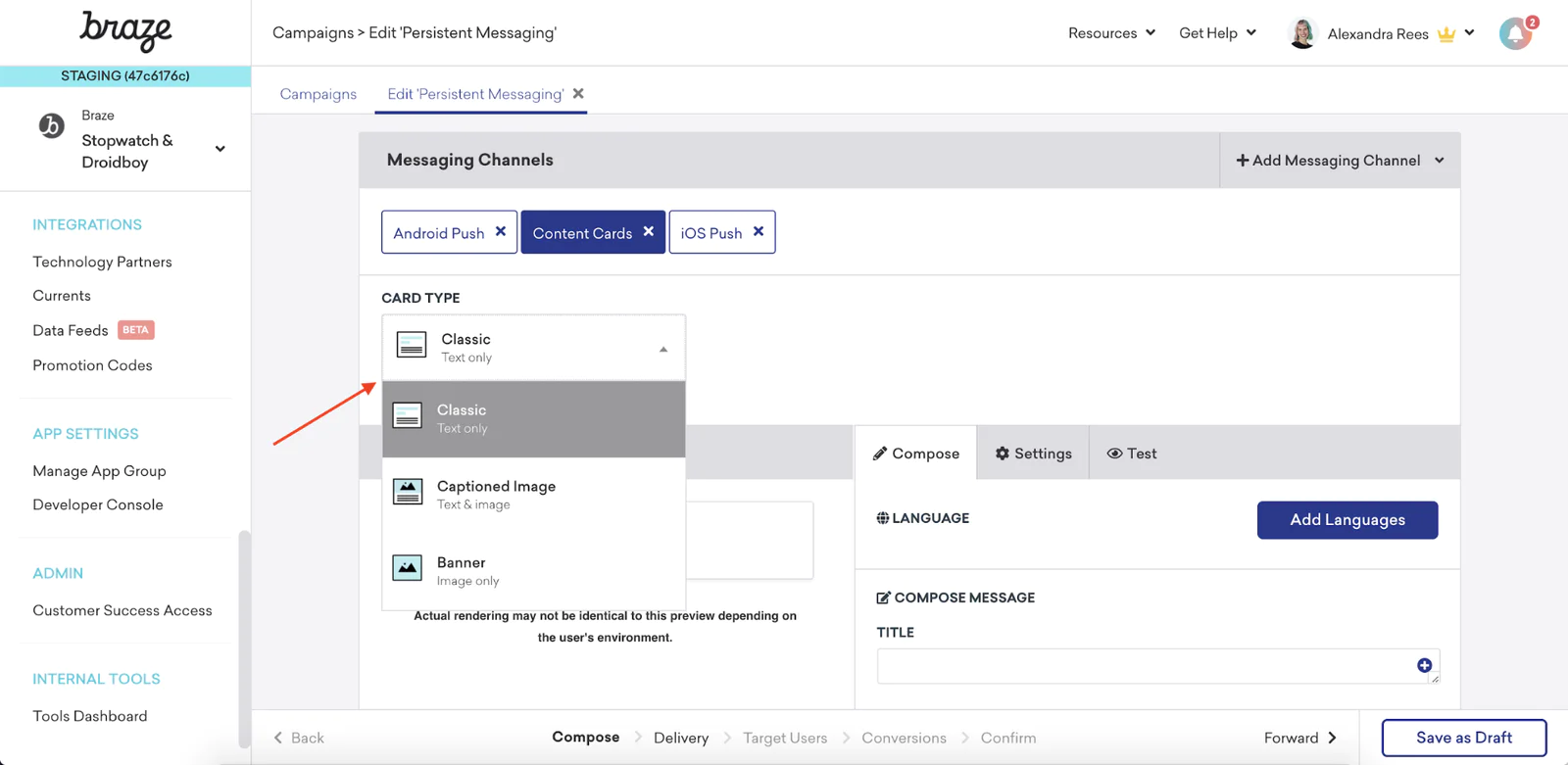Image resolution: width=1568 pixels, height=765 pixels.
Task: Open the Add Messaging Channel dropdown
Action: click(1340, 161)
